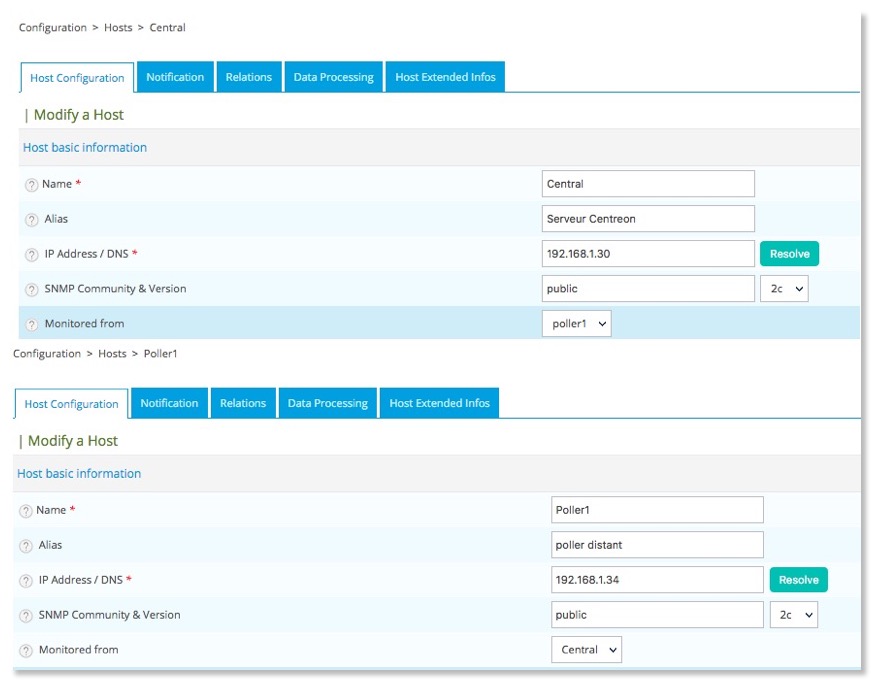Open the Monitored from dropdown showing poller1
871x680 pixels.
coord(576,324)
